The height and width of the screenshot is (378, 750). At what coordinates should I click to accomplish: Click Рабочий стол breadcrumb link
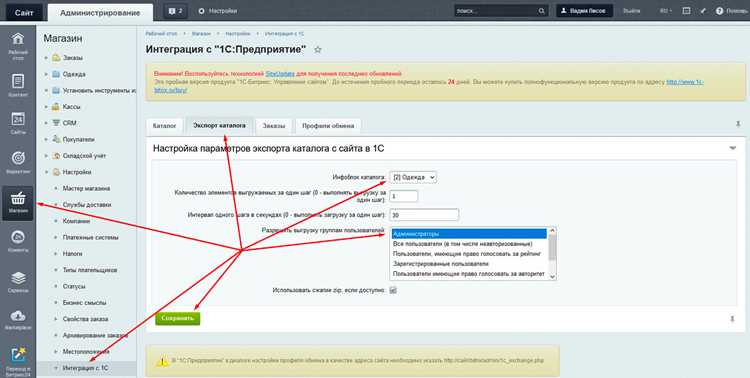pos(162,34)
